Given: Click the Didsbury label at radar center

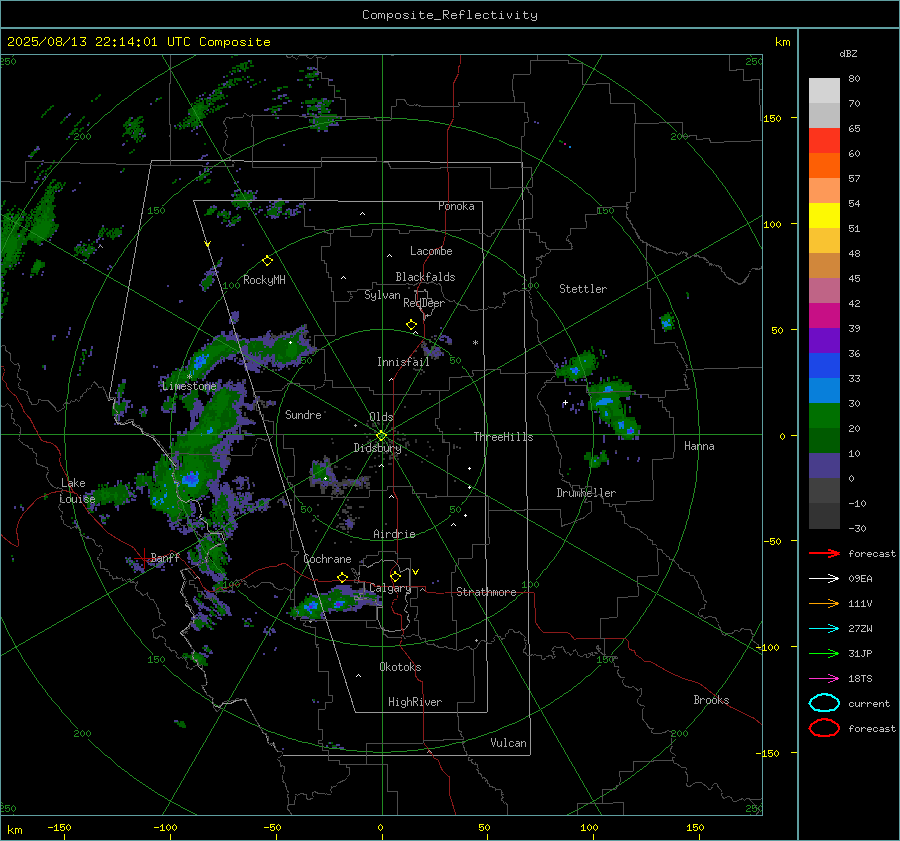Looking at the screenshot, I should 377,448.
